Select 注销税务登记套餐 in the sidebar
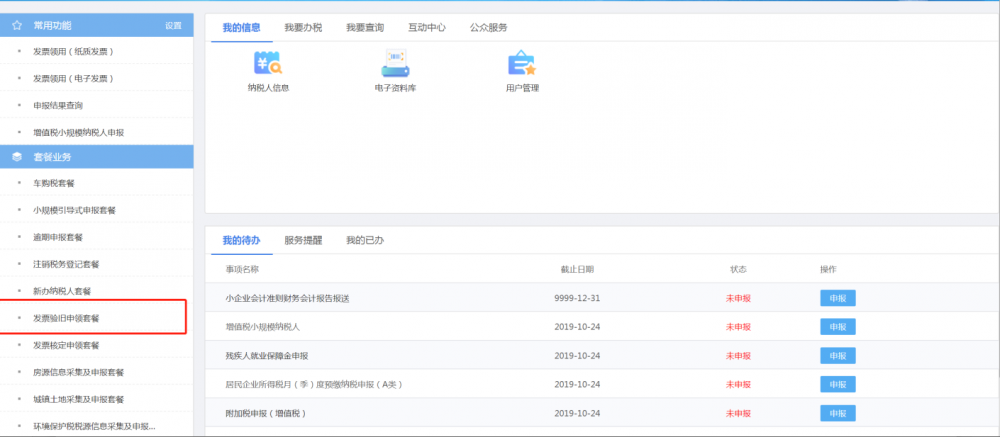 [x=66, y=264]
